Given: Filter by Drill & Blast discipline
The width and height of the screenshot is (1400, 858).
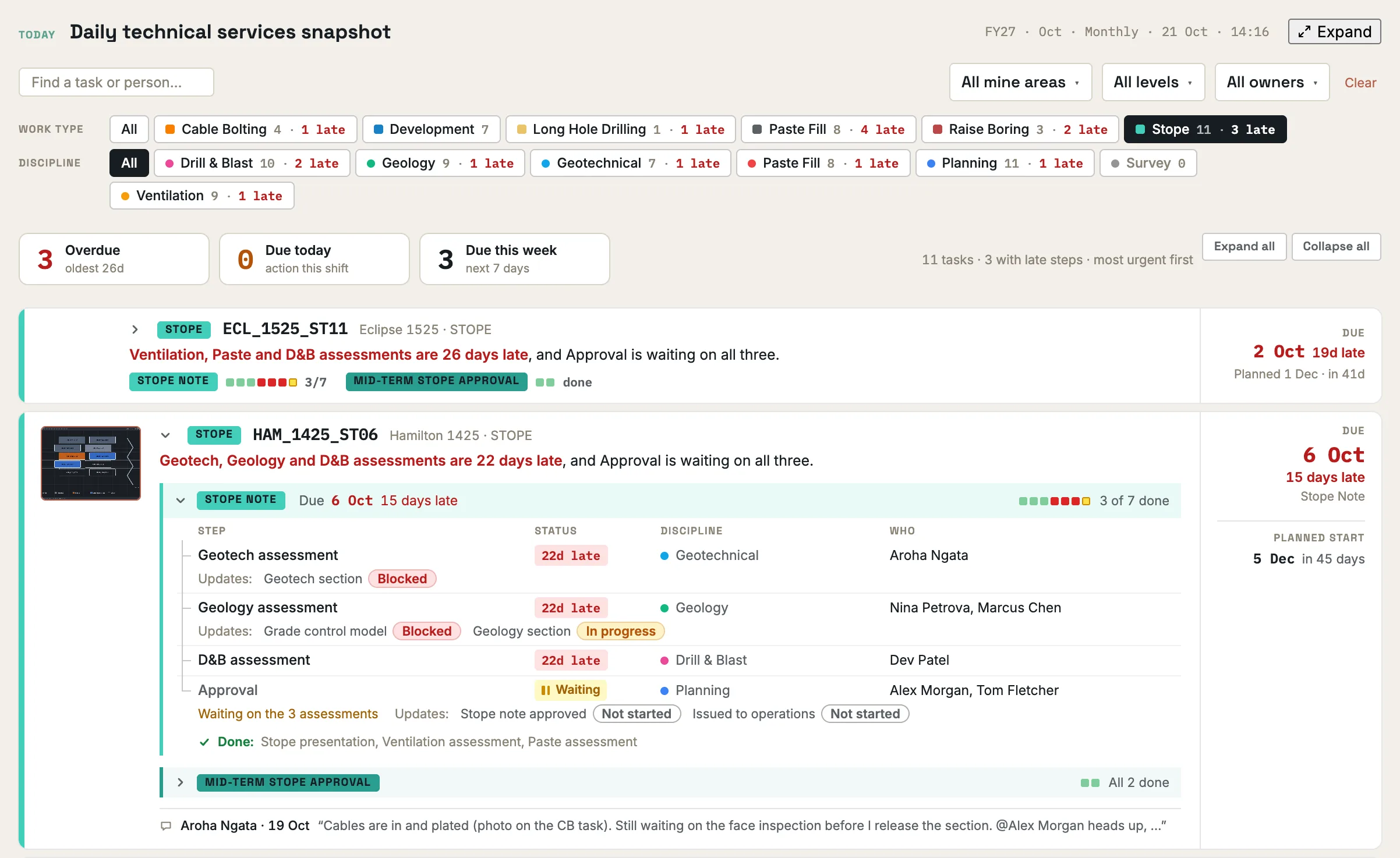Looking at the screenshot, I should [252, 163].
